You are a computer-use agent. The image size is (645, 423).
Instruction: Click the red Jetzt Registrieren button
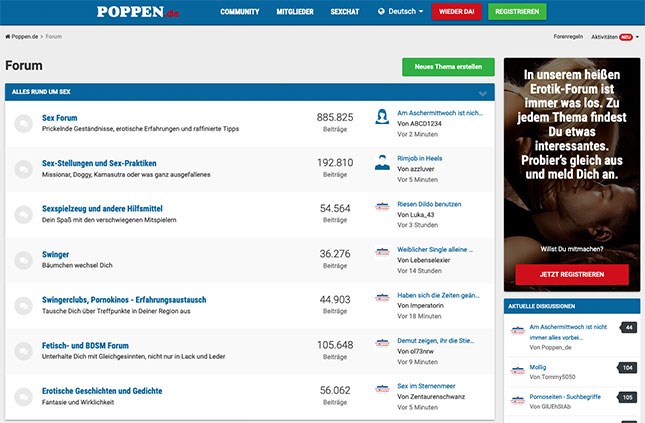pyautogui.click(x=571, y=274)
